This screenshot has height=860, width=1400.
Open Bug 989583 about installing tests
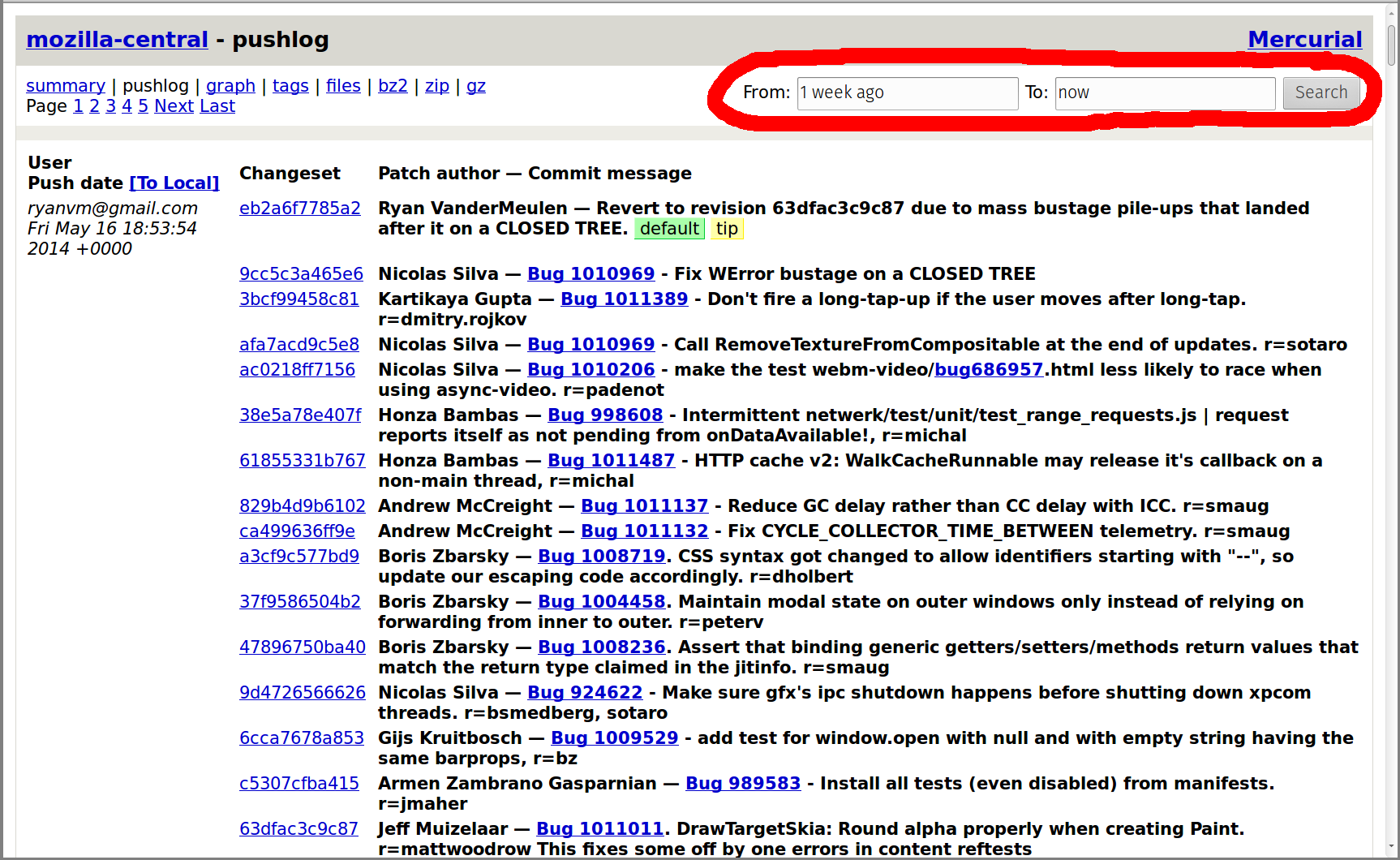click(x=743, y=784)
